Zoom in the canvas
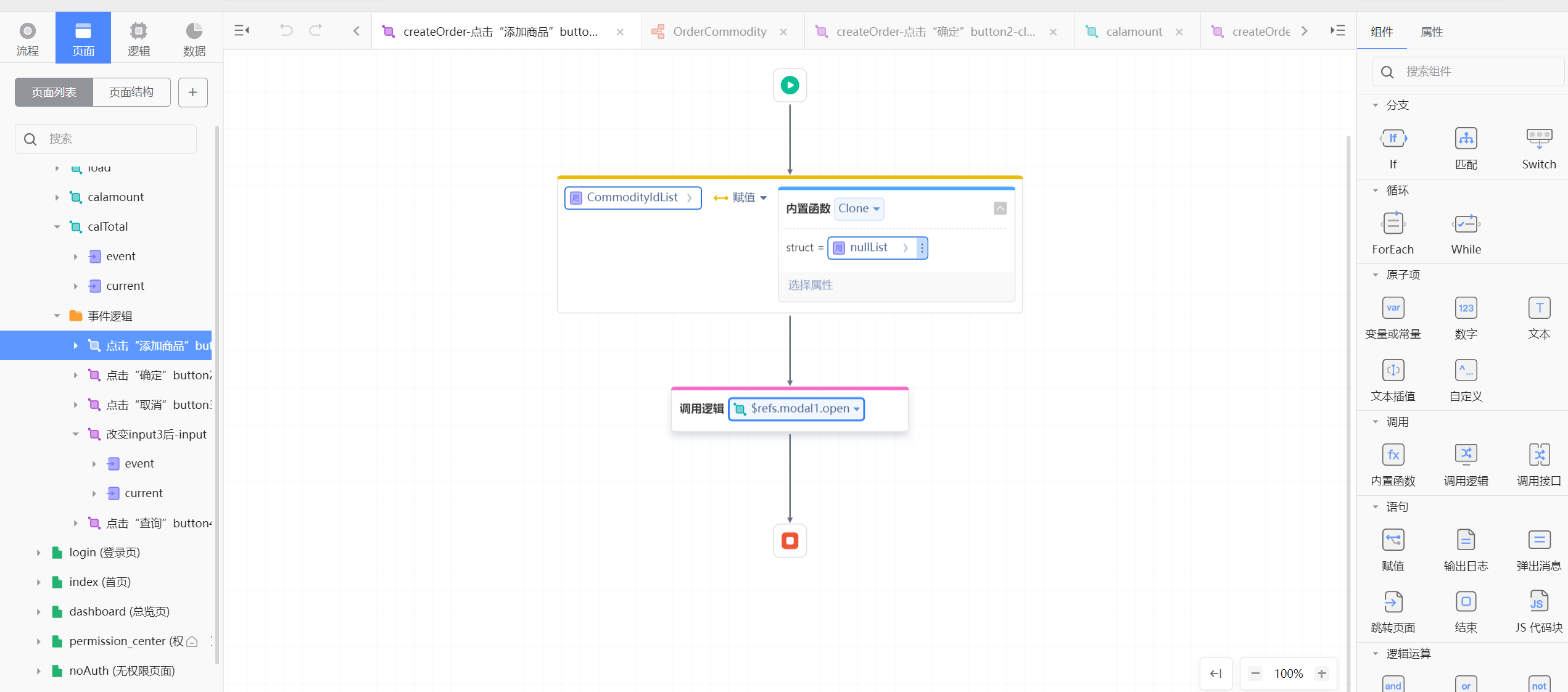 coord(1322,673)
